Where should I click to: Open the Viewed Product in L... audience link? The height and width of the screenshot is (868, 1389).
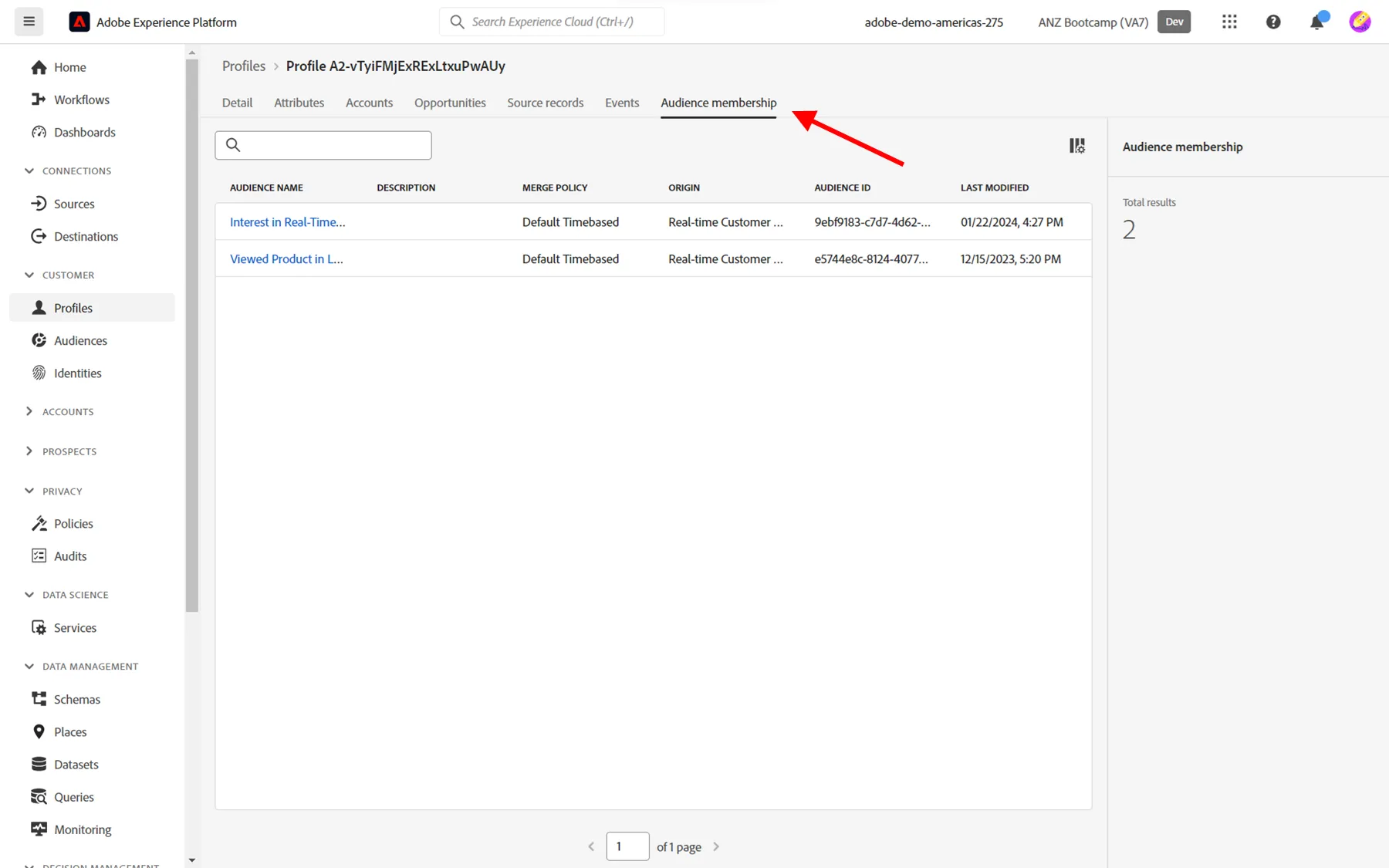[286, 258]
